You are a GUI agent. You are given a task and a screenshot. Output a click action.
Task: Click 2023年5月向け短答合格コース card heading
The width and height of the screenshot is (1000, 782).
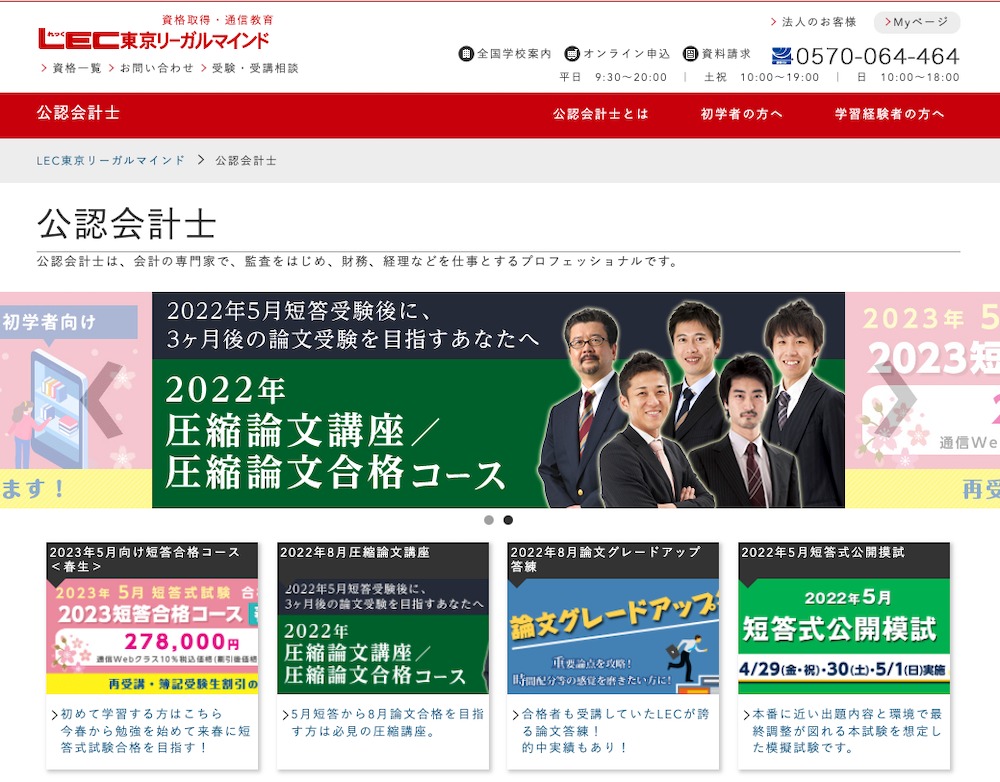pos(144,559)
